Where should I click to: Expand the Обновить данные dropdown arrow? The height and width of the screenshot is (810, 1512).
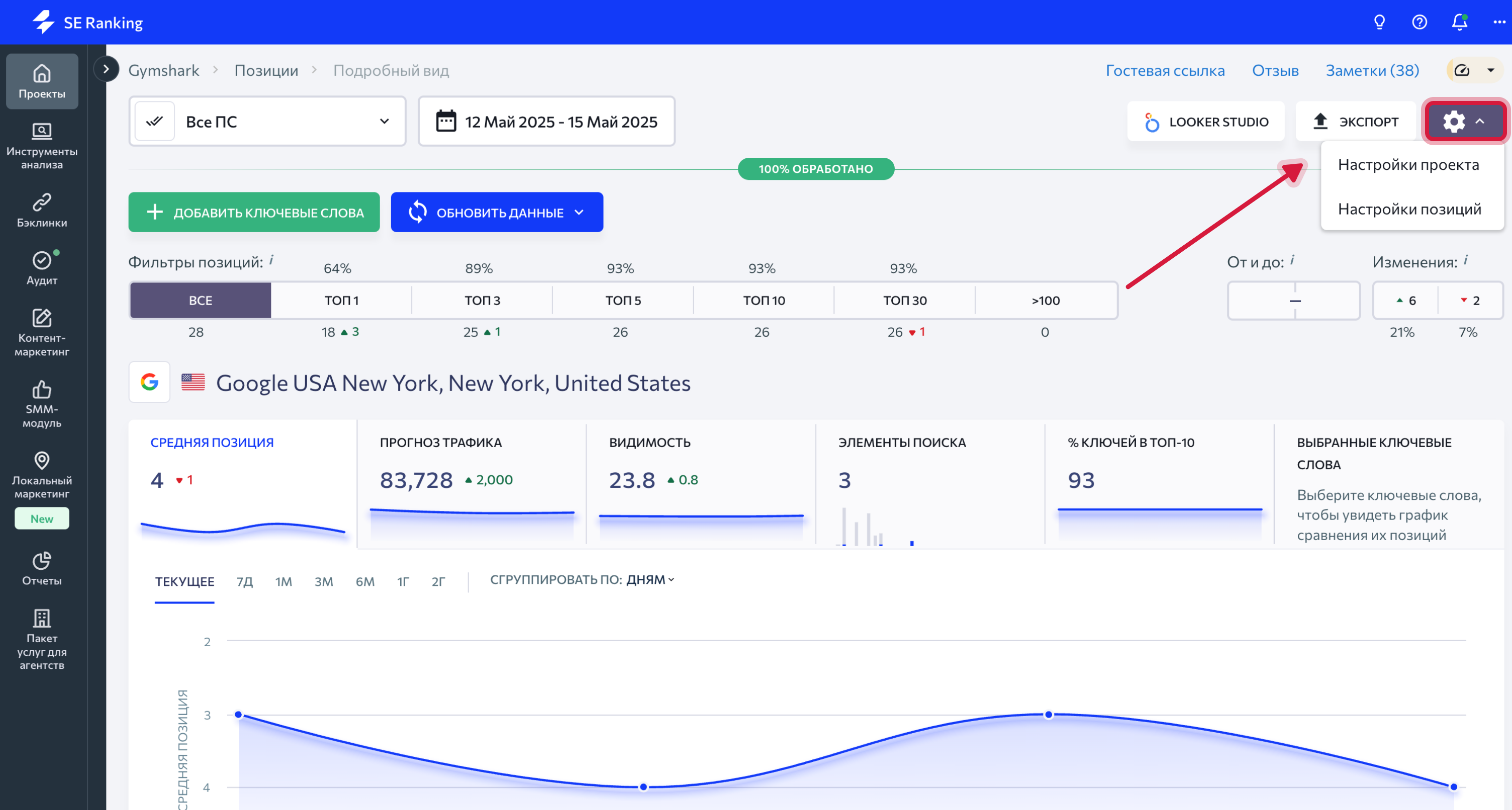pos(580,213)
